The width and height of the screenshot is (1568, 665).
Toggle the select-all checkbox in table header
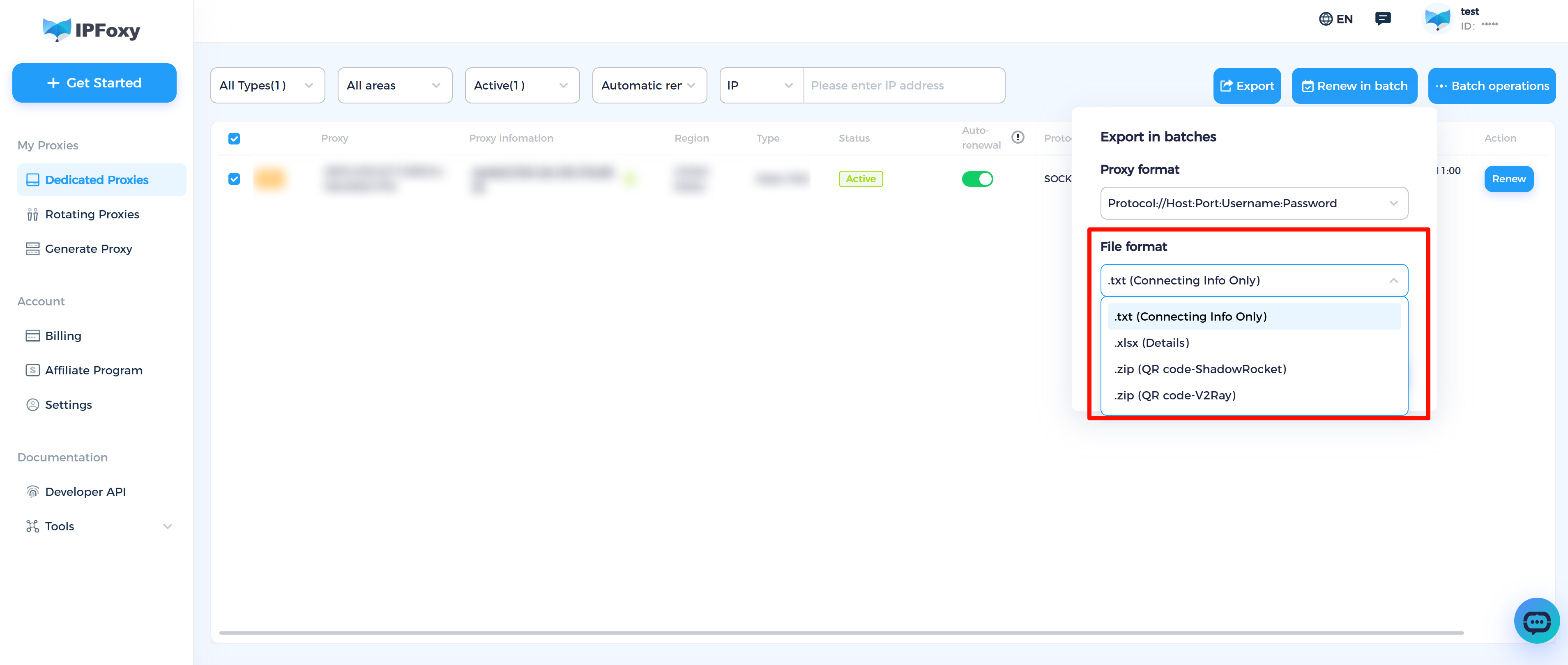tap(234, 139)
